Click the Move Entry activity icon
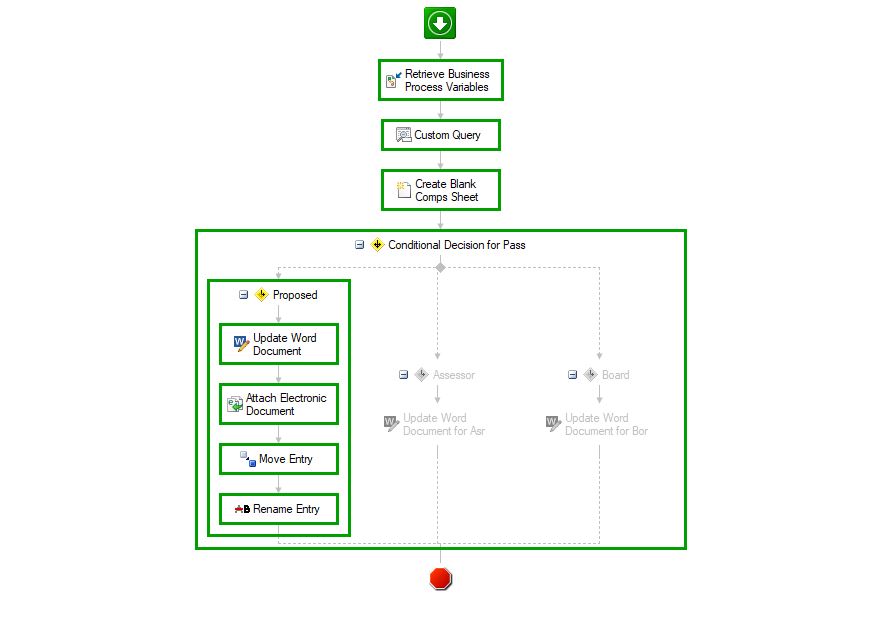 248,459
